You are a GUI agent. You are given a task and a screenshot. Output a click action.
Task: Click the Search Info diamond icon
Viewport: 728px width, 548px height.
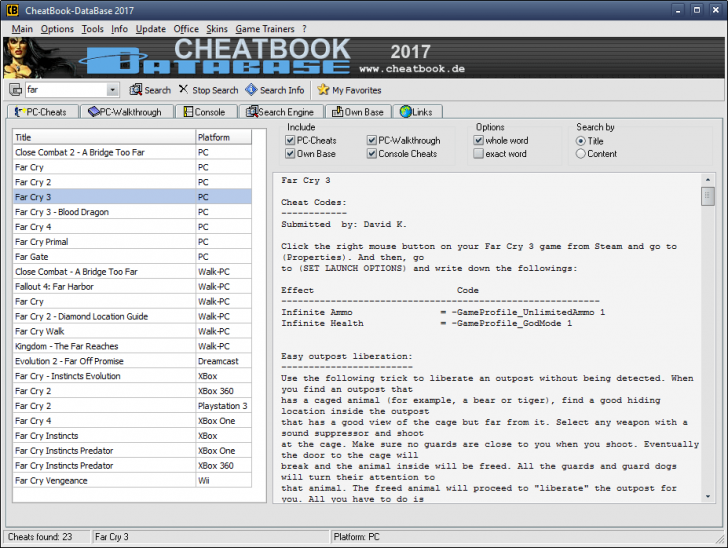pos(251,90)
